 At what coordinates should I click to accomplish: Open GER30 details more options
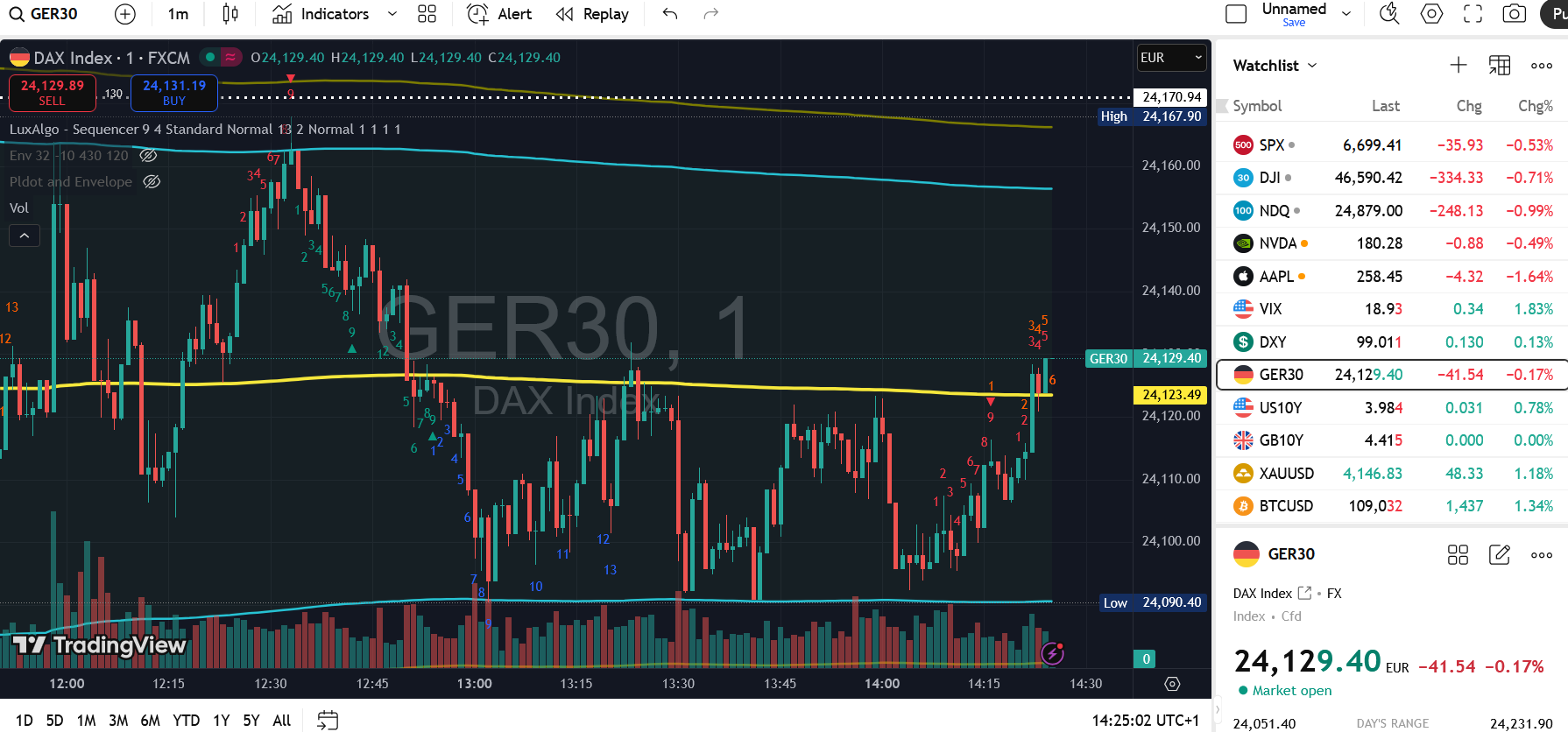click(x=1542, y=554)
